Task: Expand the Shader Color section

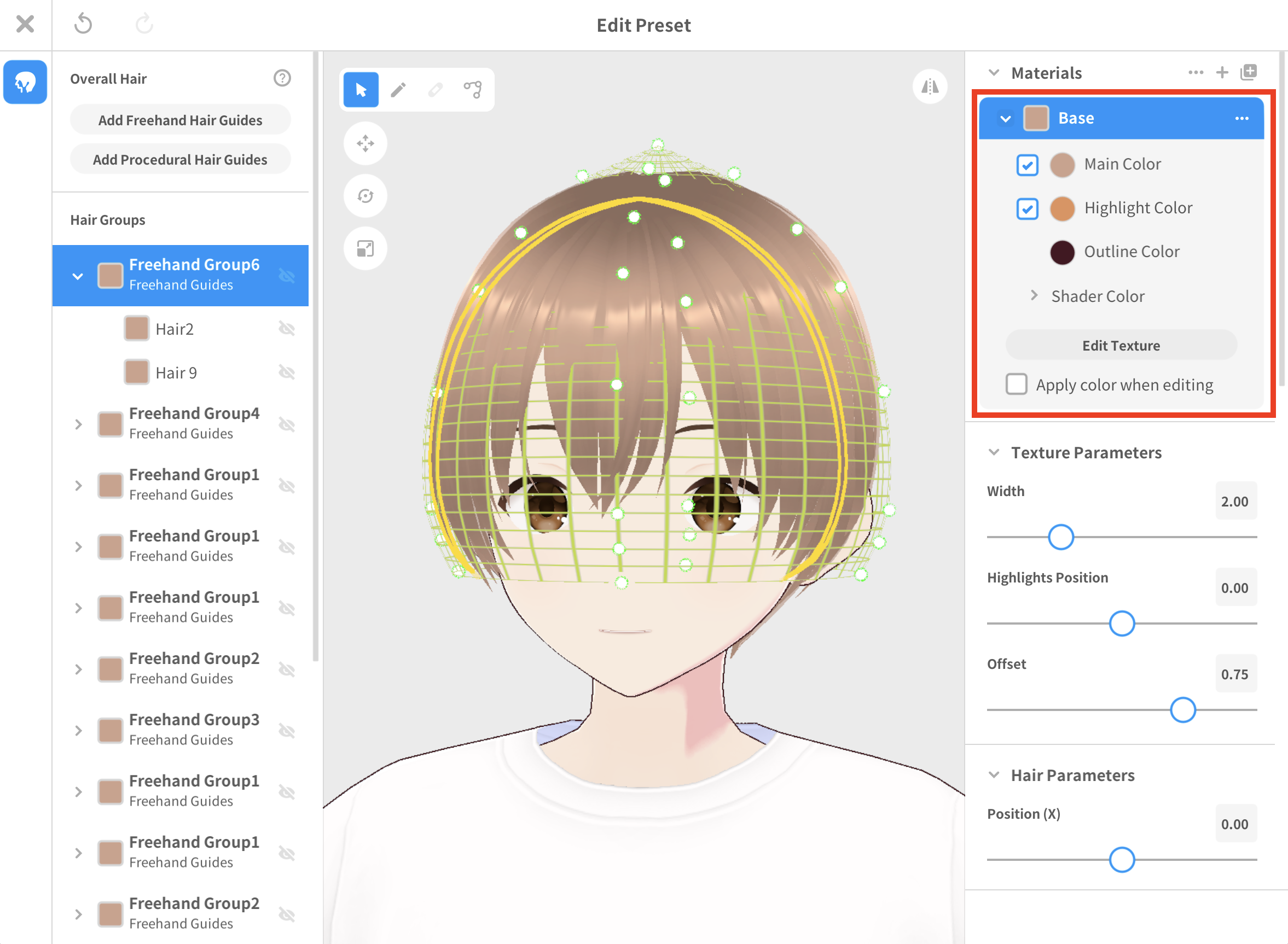Action: point(1034,295)
